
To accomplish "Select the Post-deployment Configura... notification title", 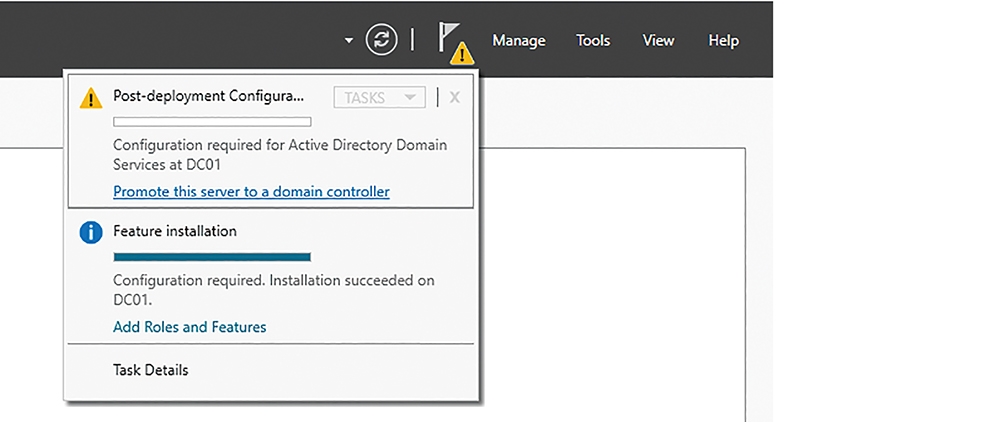I will coord(209,96).
